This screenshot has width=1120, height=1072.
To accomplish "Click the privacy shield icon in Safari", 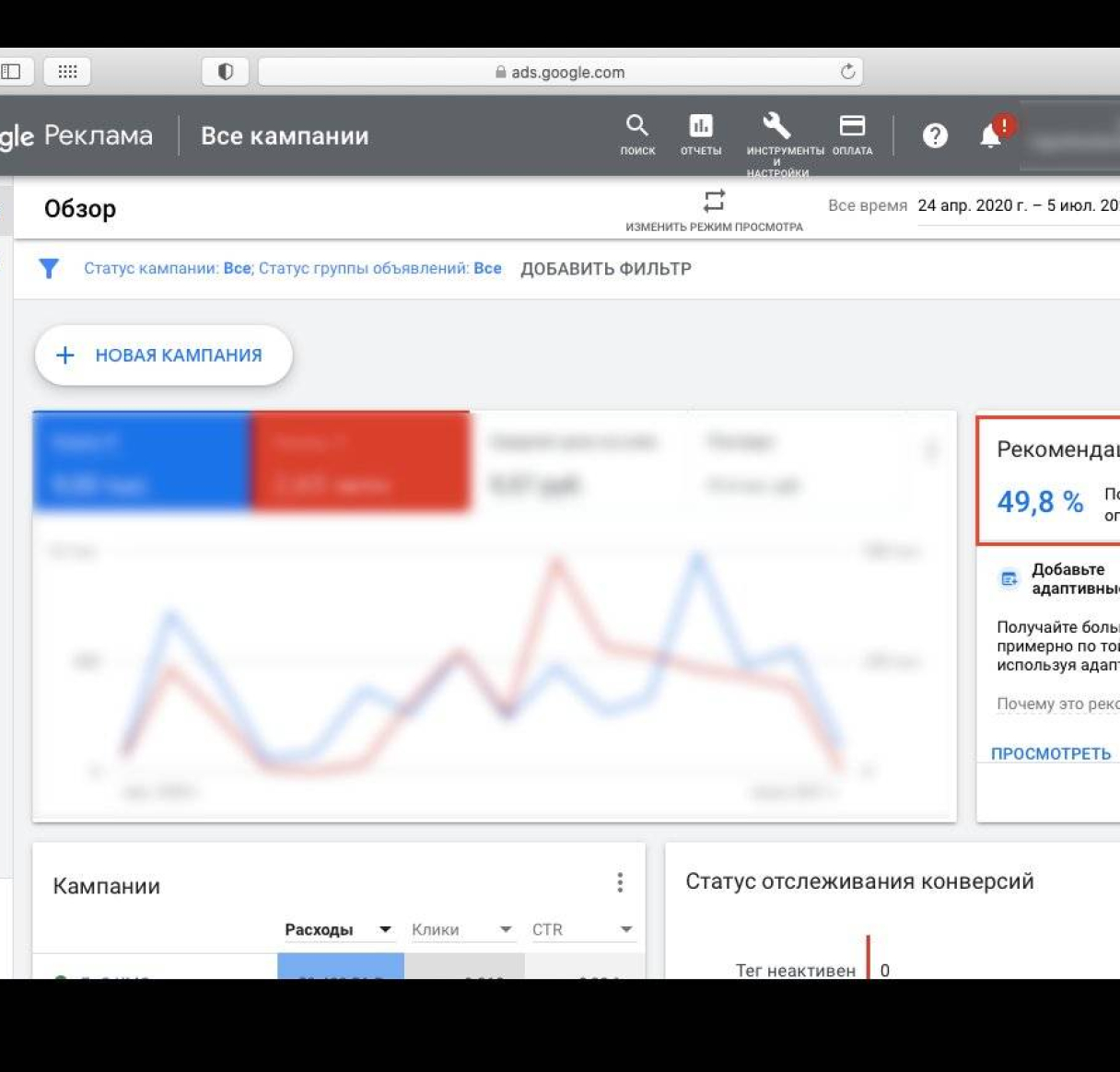I will [x=225, y=72].
